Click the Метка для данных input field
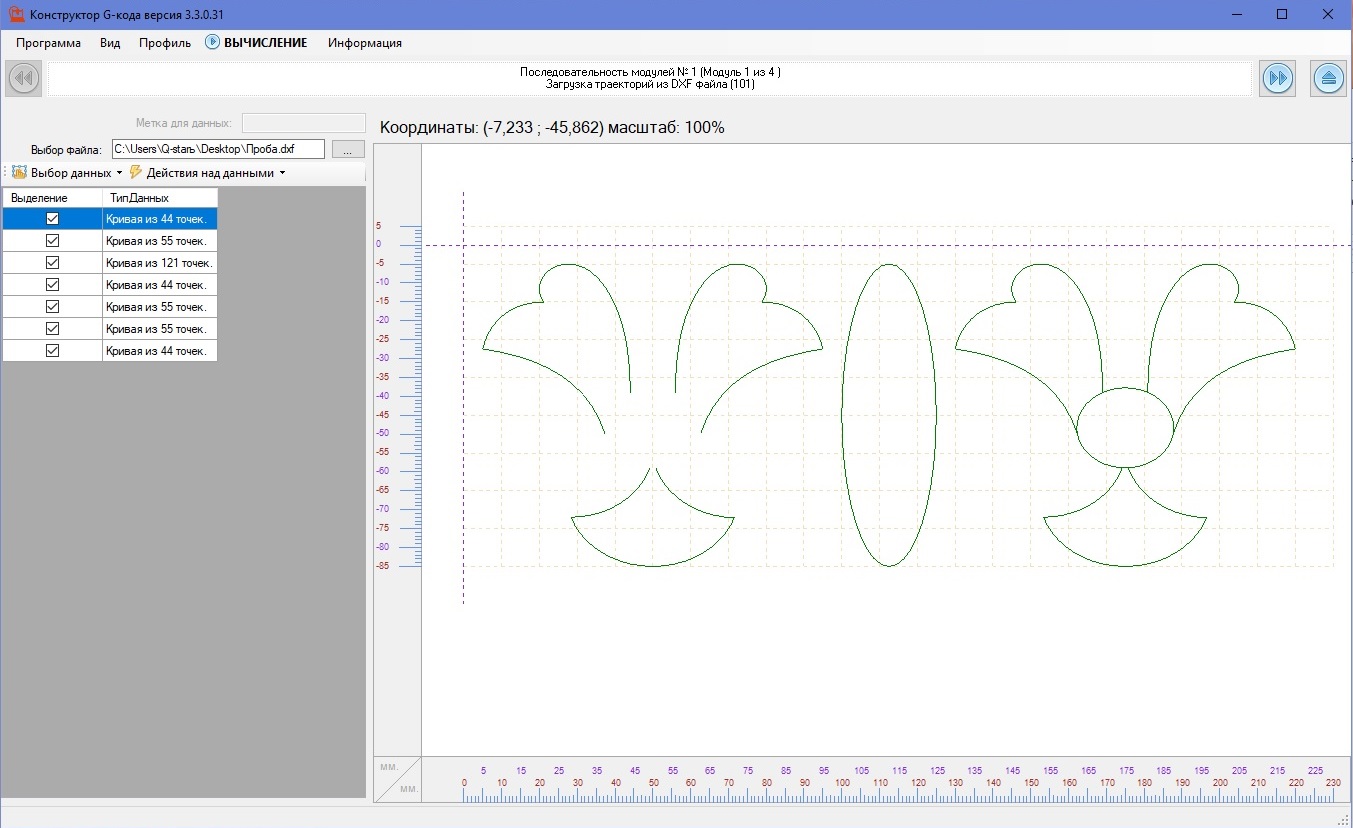This screenshot has height=828, width=1353. pos(304,123)
